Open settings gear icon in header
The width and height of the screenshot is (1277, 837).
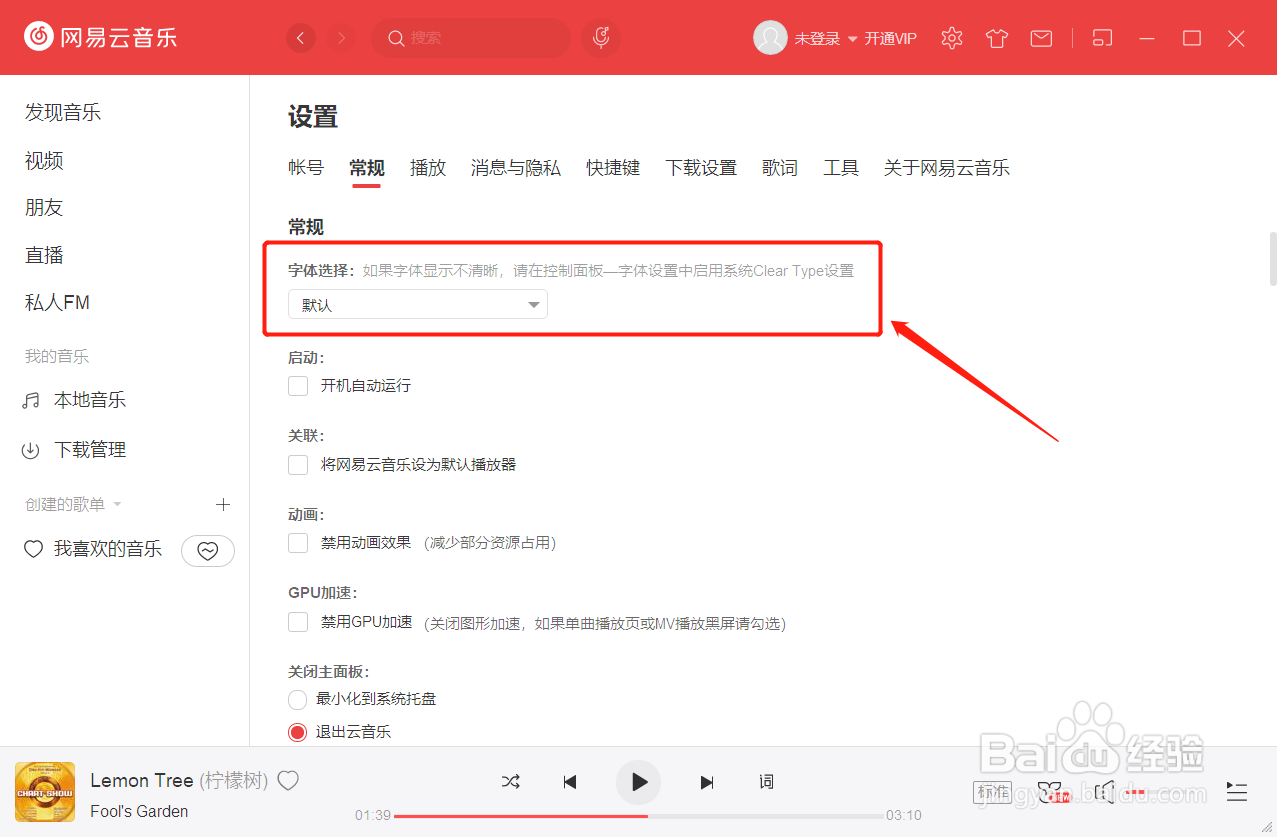pos(952,38)
